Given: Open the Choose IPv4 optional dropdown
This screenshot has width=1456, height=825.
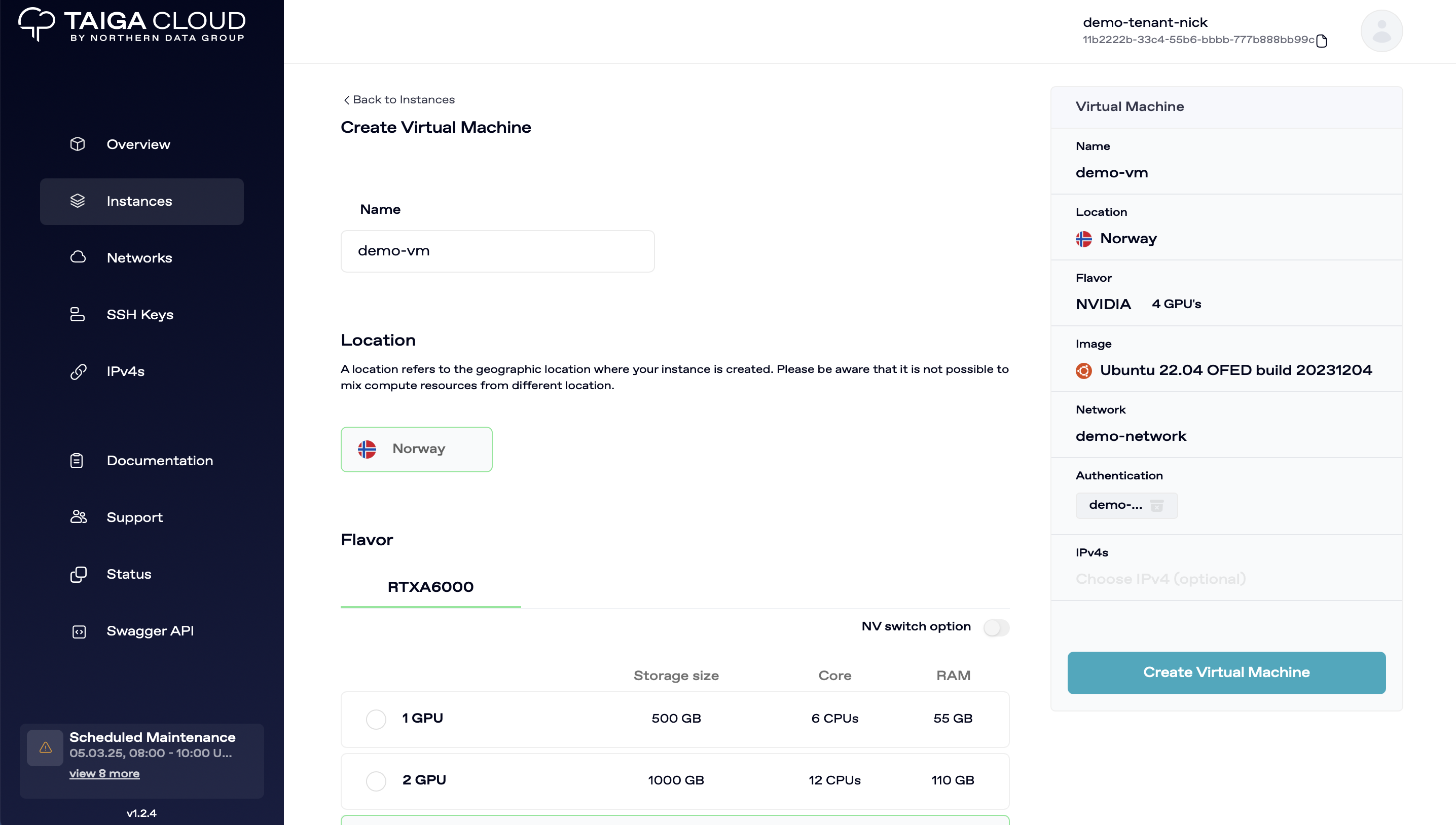Looking at the screenshot, I should coord(1160,579).
